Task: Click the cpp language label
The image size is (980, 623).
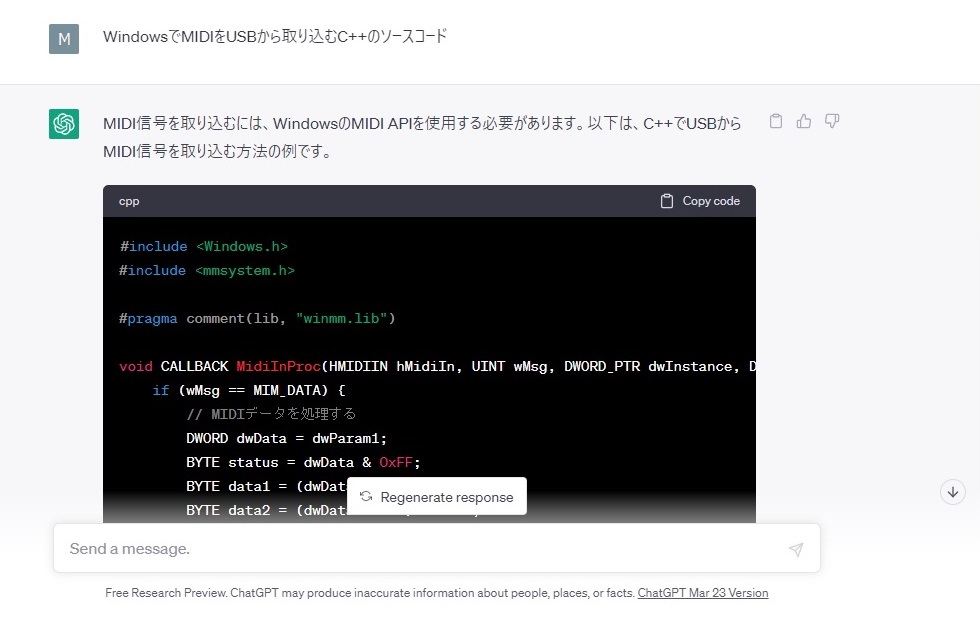Action: tap(129, 201)
